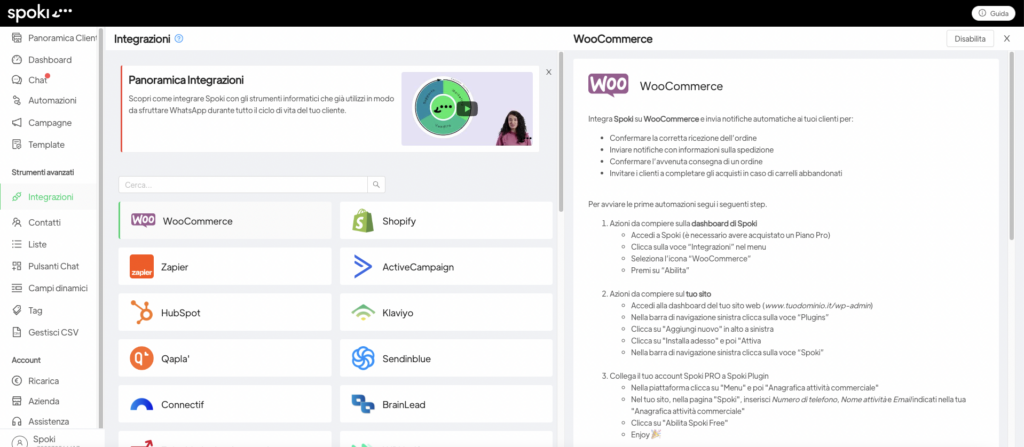
Task: Select the Zapier integration card
Action: [225, 267]
